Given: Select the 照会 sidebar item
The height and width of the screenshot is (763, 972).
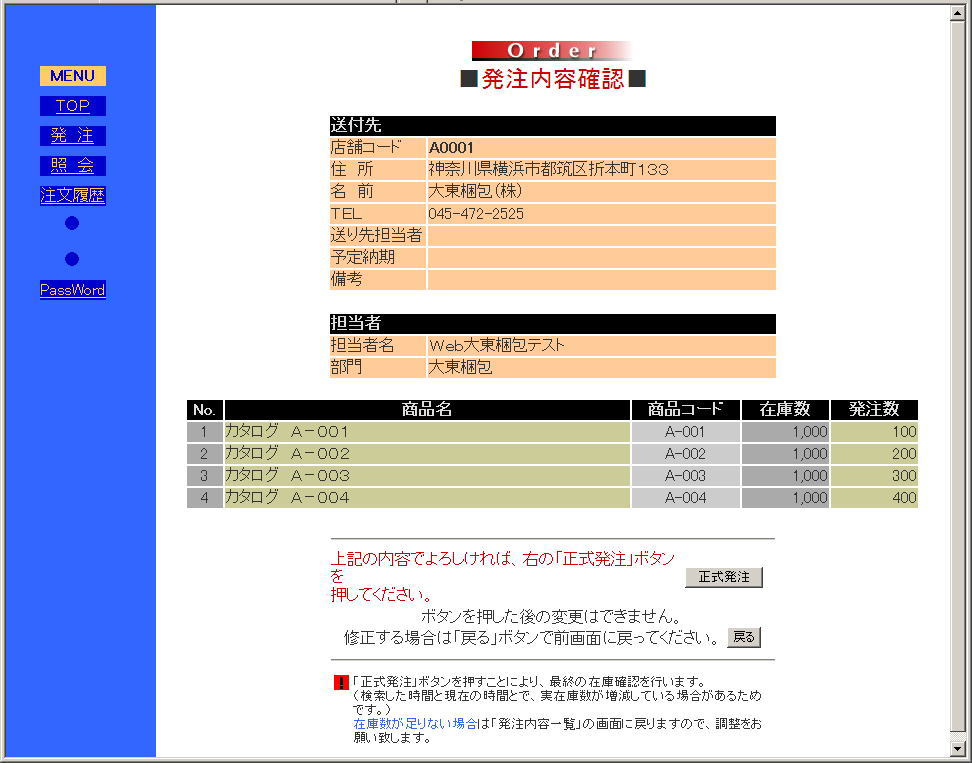Looking at the screenshot, I should 72,165.
